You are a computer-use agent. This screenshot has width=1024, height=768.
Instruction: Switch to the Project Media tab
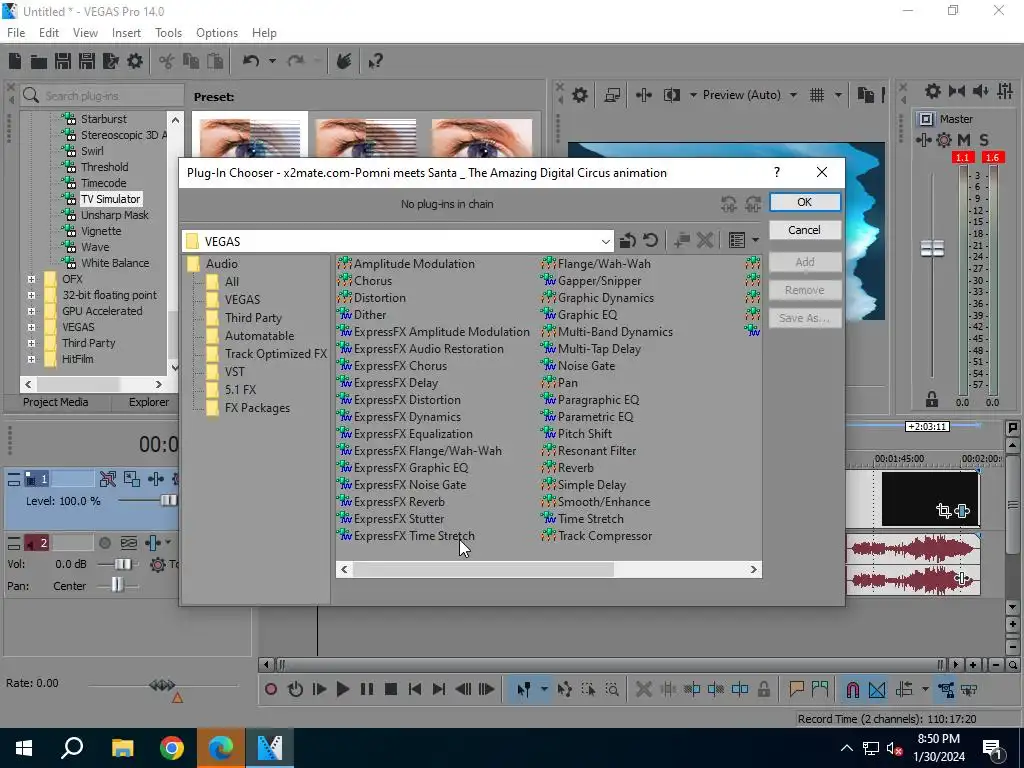tap(56, 402)
